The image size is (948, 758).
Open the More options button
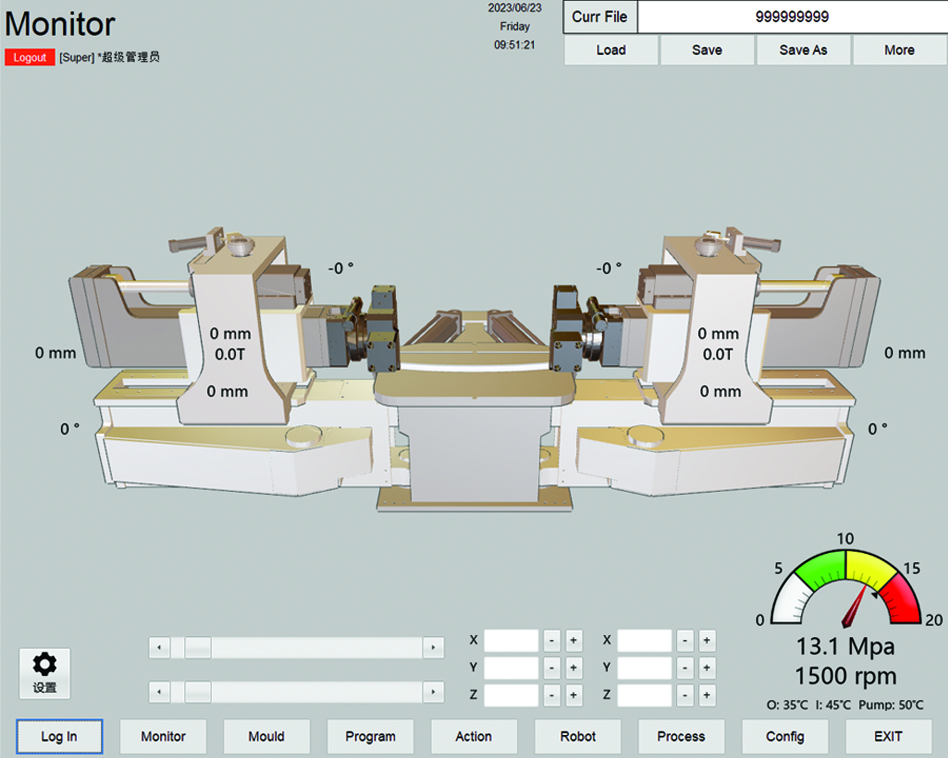pos(899,50)
